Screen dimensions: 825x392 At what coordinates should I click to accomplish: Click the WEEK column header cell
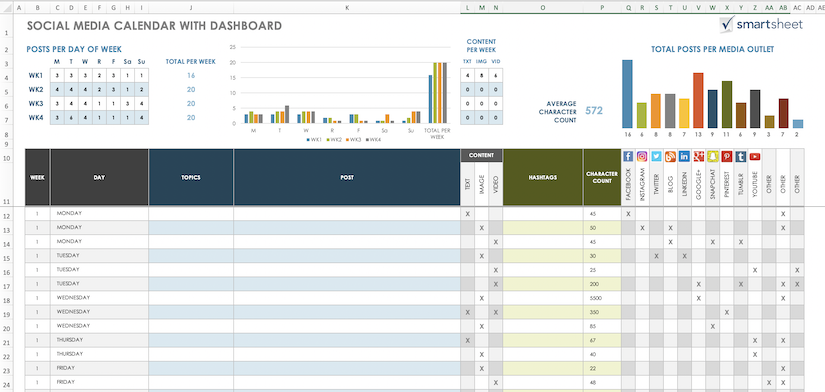pos(37,177)
